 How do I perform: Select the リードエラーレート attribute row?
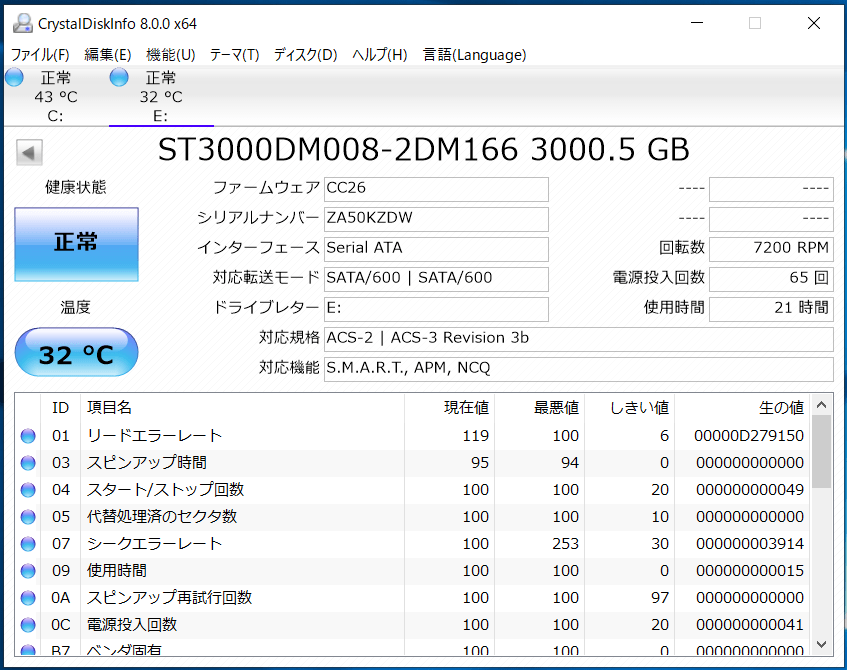[412, 436]
